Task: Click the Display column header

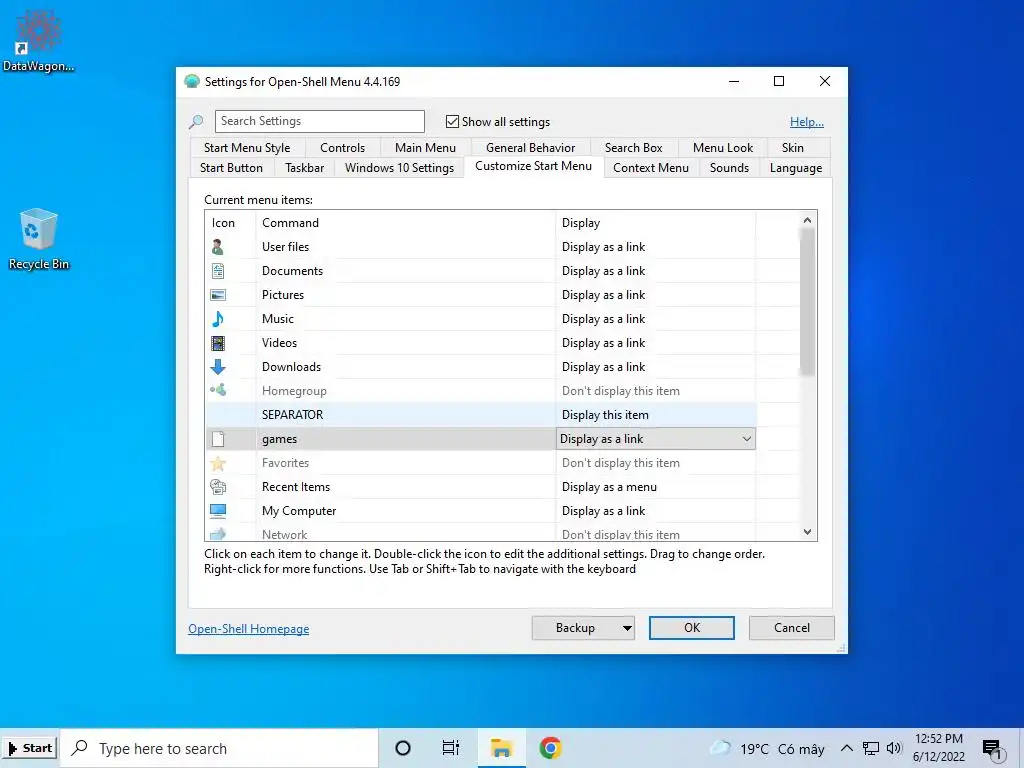Action: point(656,223)
